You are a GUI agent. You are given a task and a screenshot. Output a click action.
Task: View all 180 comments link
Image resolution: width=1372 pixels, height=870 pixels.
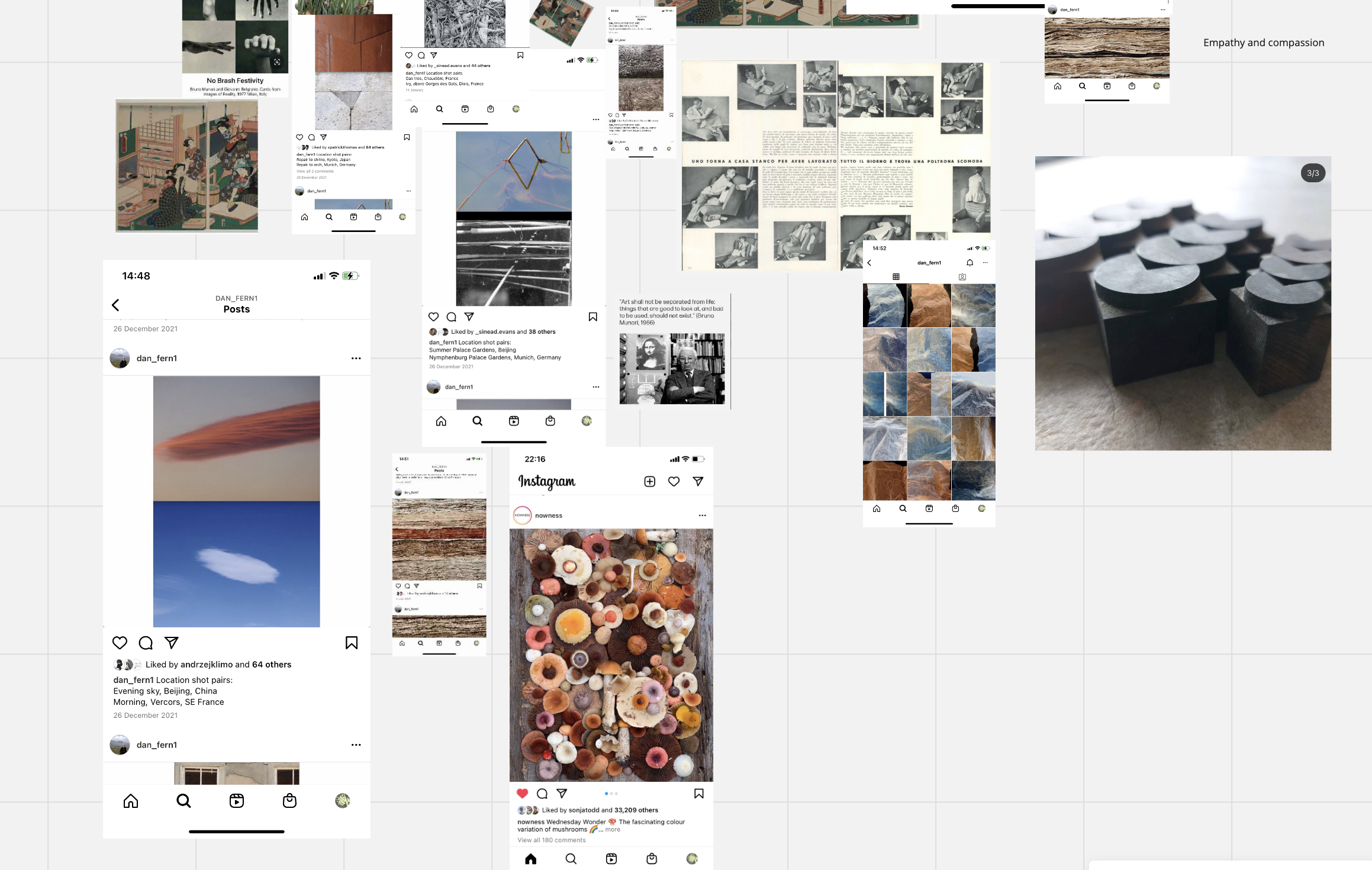click(x=551, y=840)
